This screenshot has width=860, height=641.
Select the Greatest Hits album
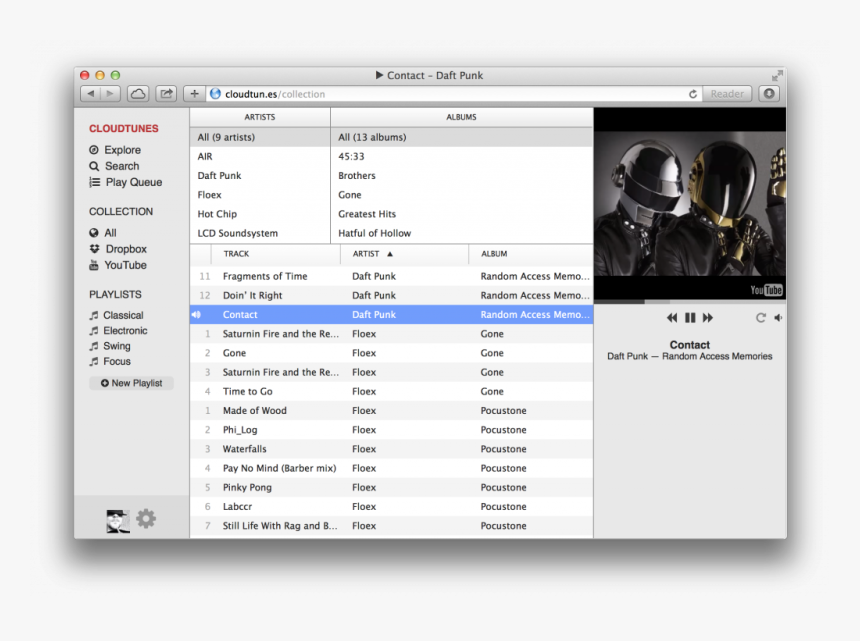coord(462,214)
